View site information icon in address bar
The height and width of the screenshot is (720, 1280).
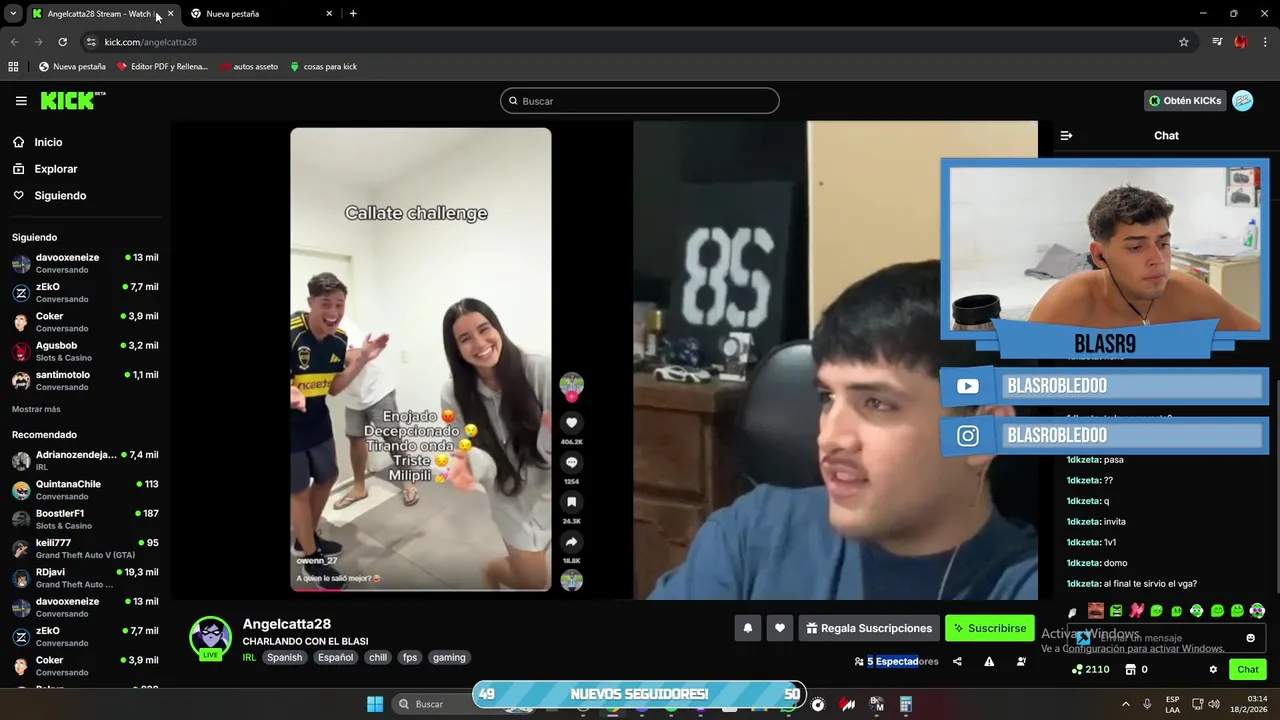(91, 42)
